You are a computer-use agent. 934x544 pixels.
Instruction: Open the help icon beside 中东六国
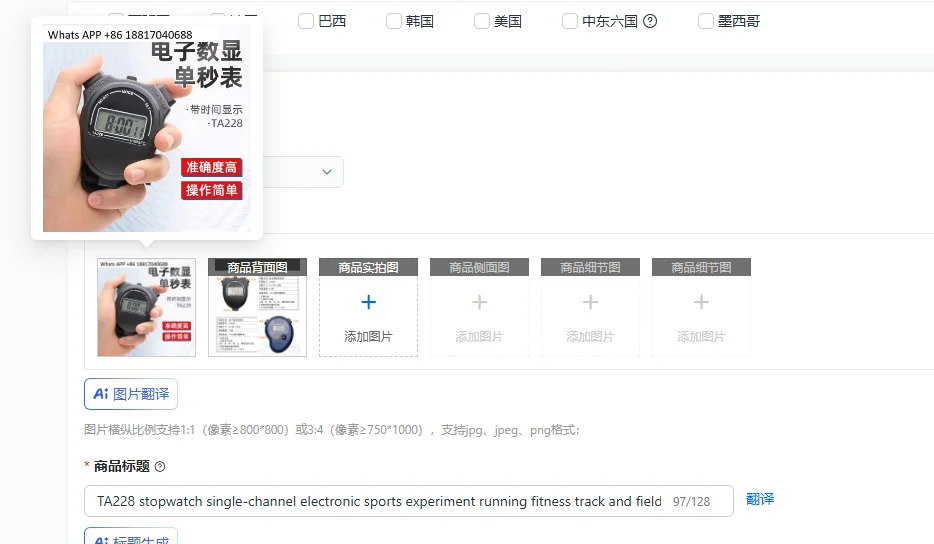coord(650,21)
